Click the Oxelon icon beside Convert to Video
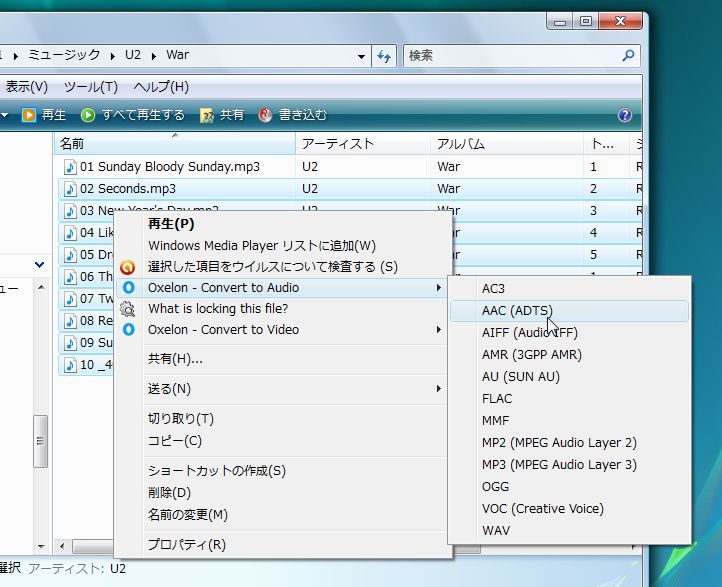722x587 pixels. pyautogui.click(x=128, y=330)
